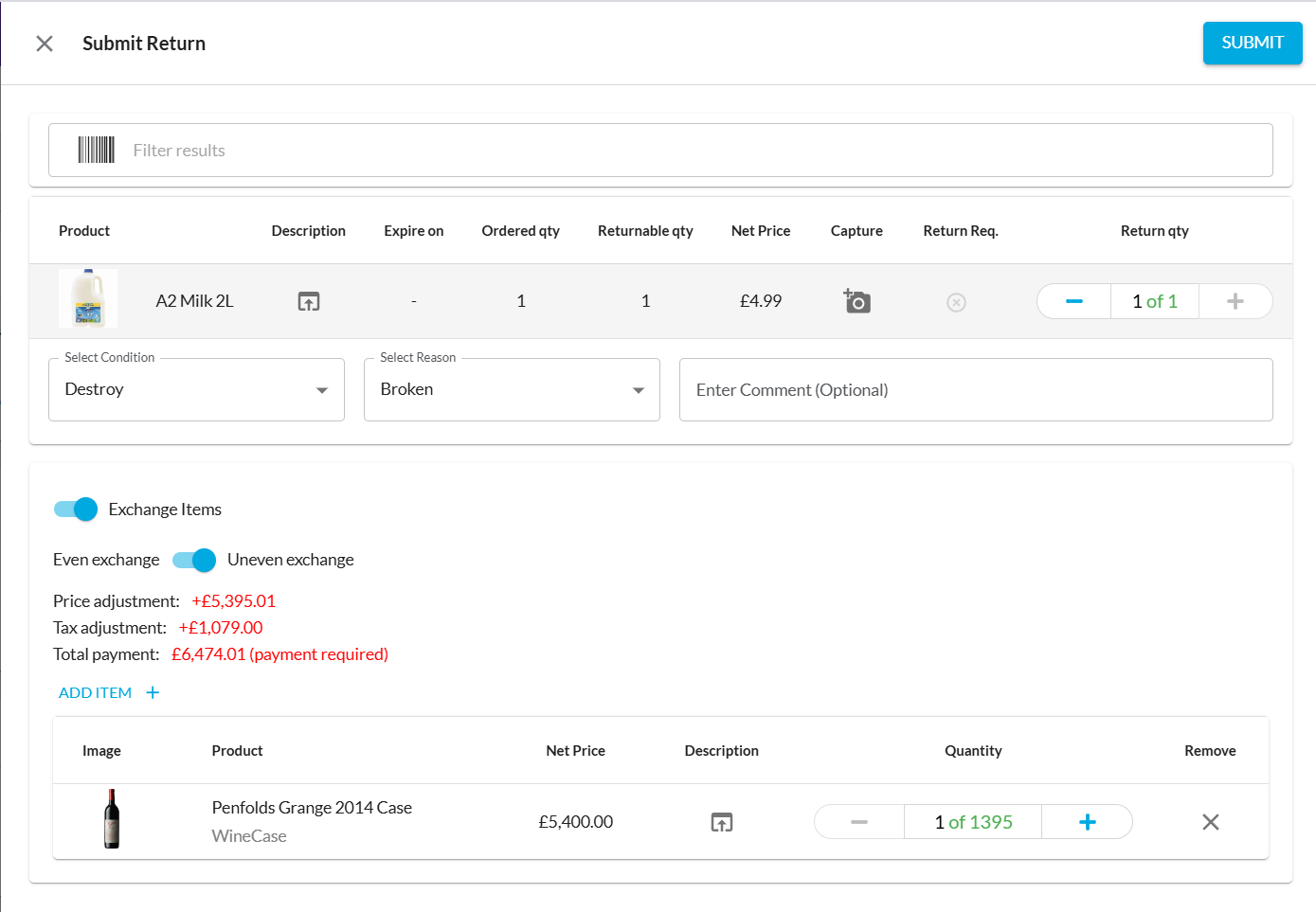Screen dimensions: 1316x912
Task: Click the SUBMIT button
Action: (1252, 43)
